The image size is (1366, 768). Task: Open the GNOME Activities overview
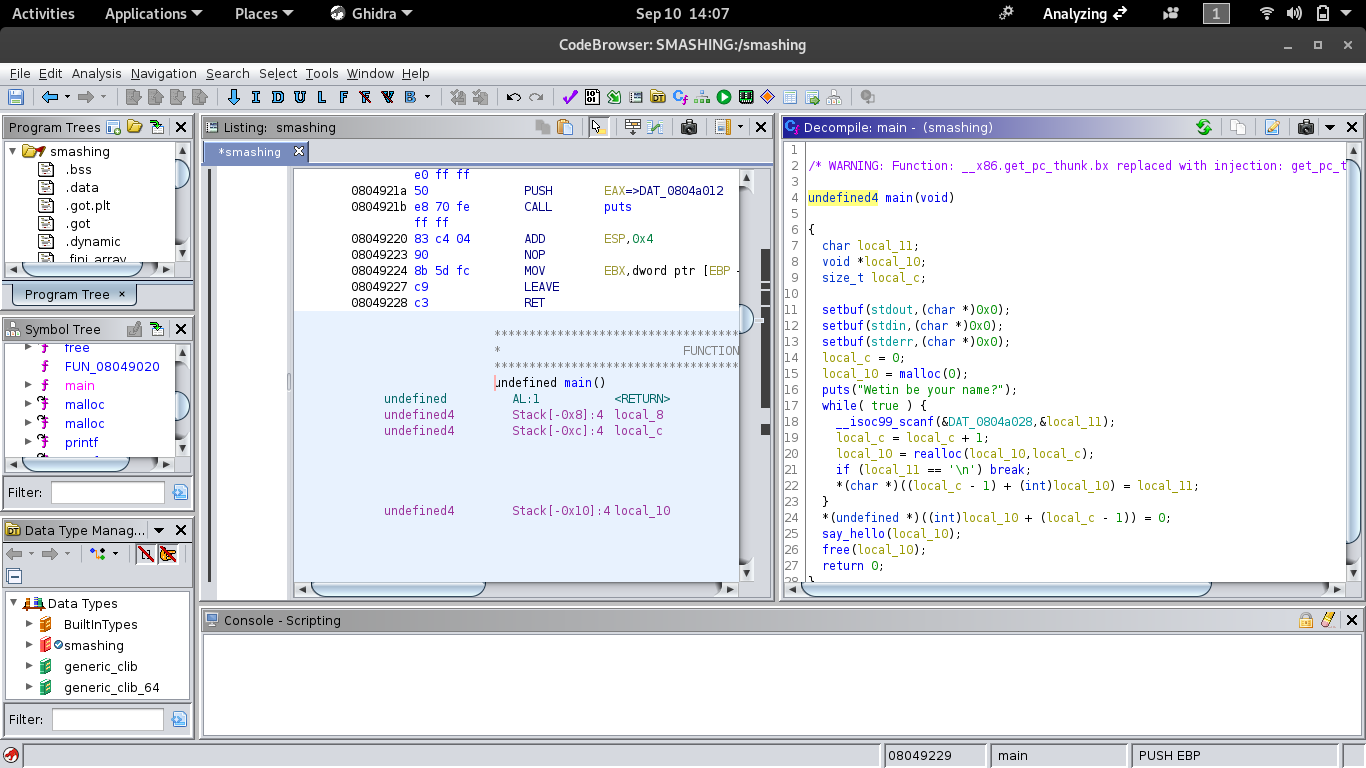[43, 13]
